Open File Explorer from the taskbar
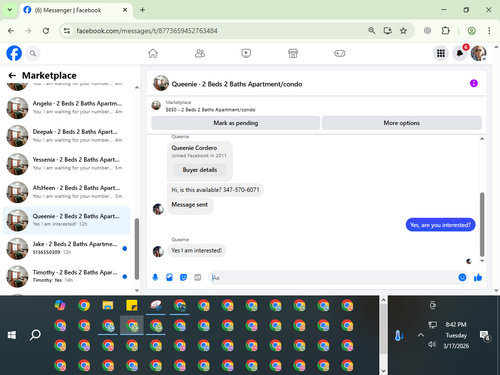This screenshot has width=500, height=375. point(108,305)
